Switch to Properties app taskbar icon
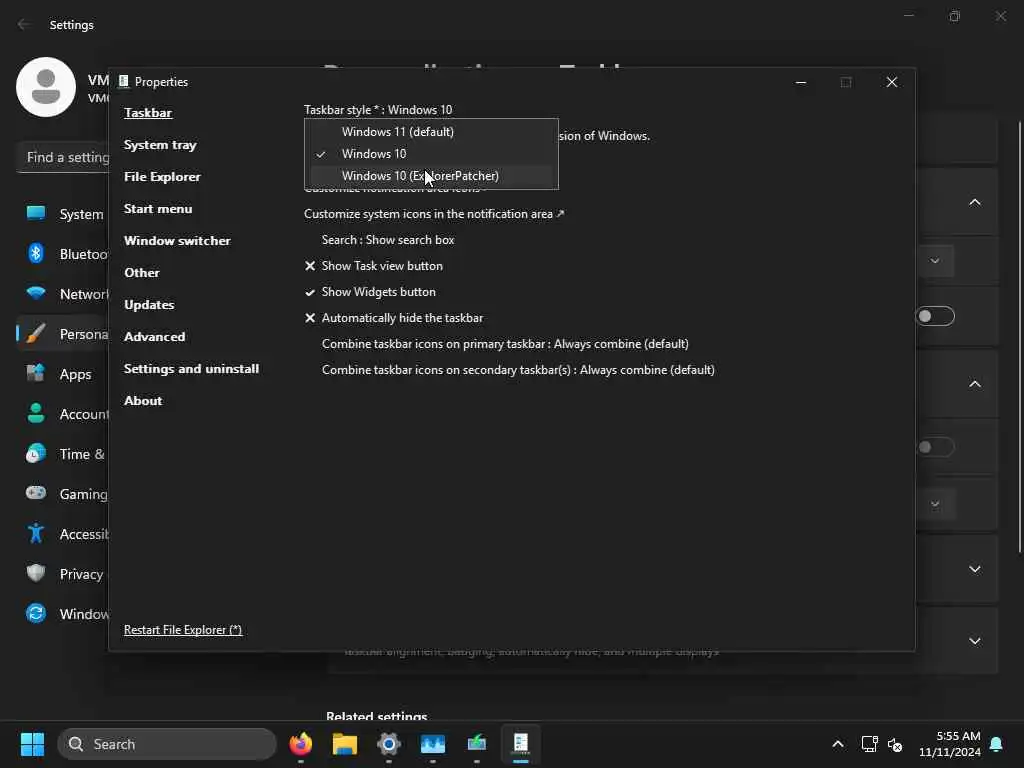Viewport: 1024px width, 768px height. [x=520, y=744]
